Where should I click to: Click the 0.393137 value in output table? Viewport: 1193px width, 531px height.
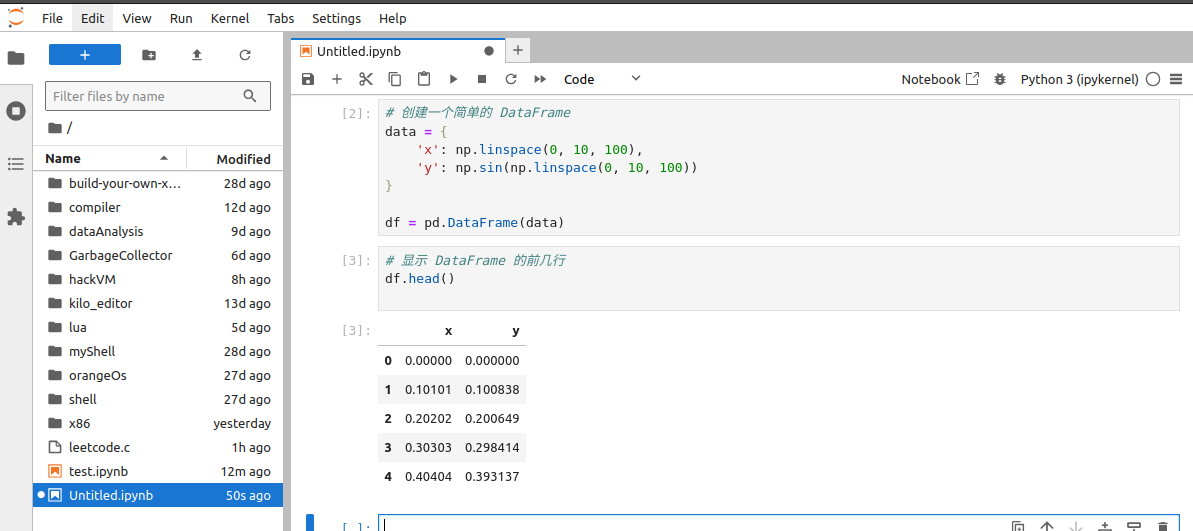point(492,476)
